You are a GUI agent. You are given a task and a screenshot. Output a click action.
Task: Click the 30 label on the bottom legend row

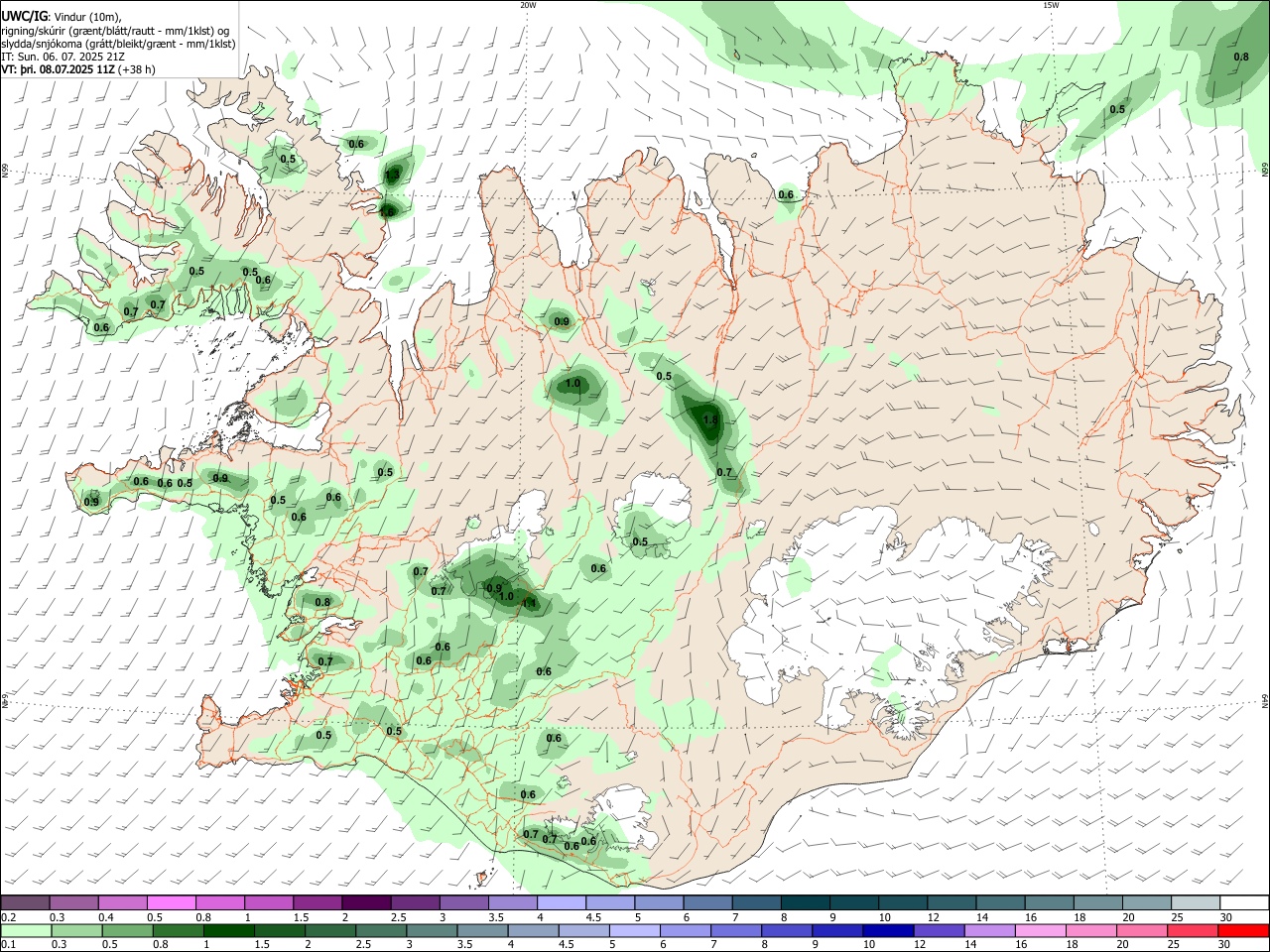[1224, 945]
